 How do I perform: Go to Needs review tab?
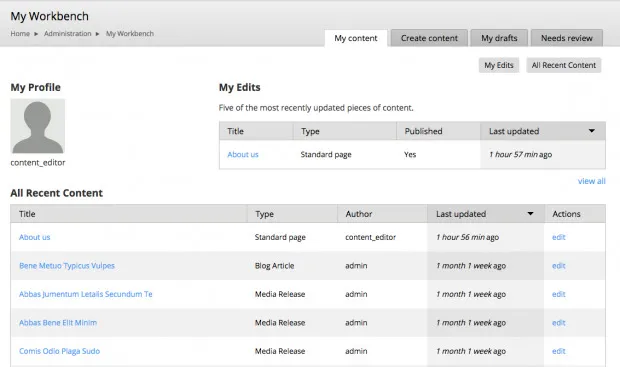(567, 38)
